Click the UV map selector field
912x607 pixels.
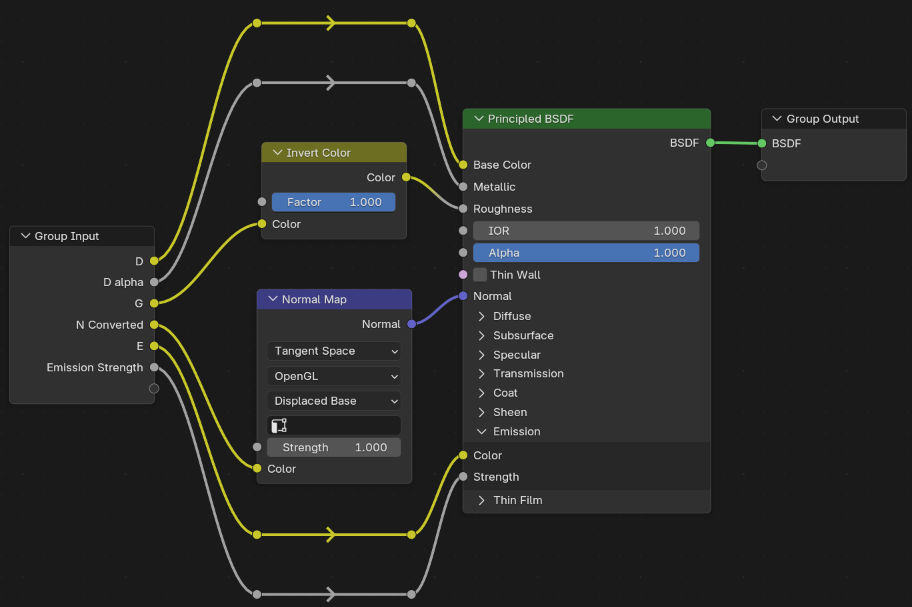point(334,426)
